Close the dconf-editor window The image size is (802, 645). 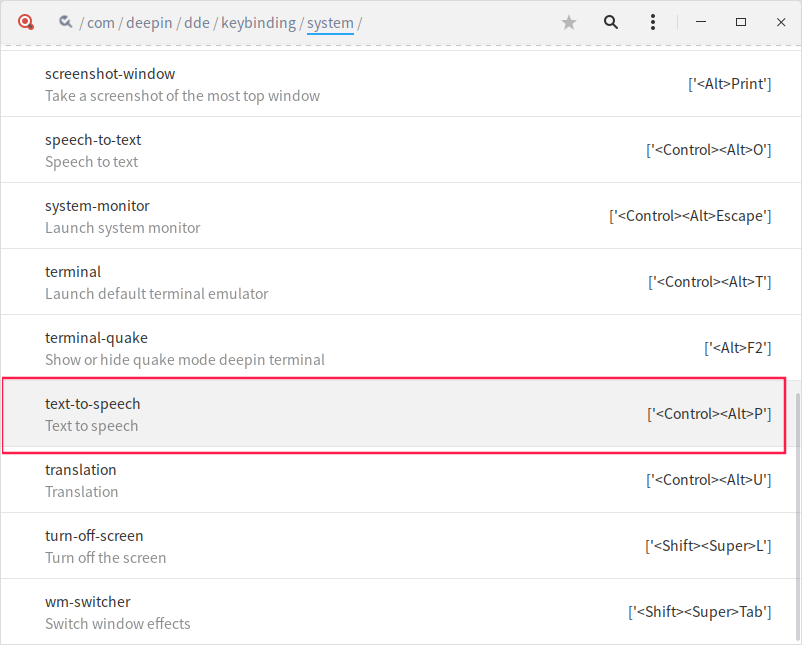(x=781, y=22)
